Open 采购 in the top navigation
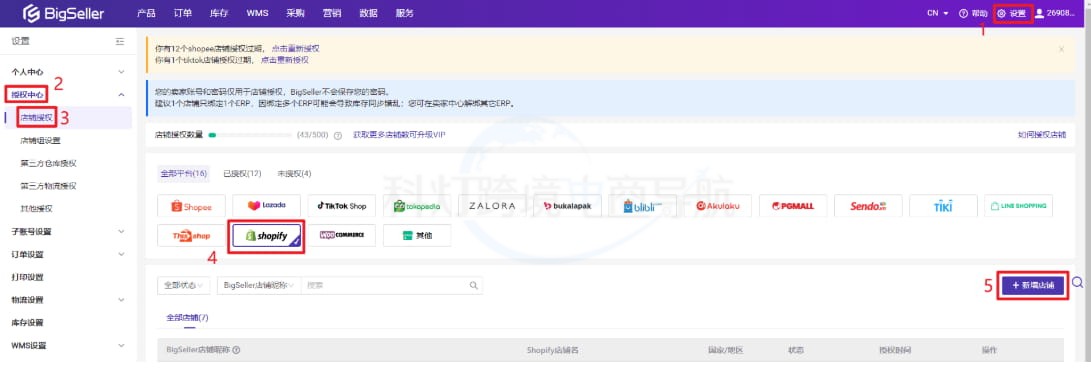The image size is (1091, 369). [x=295, y=13]
